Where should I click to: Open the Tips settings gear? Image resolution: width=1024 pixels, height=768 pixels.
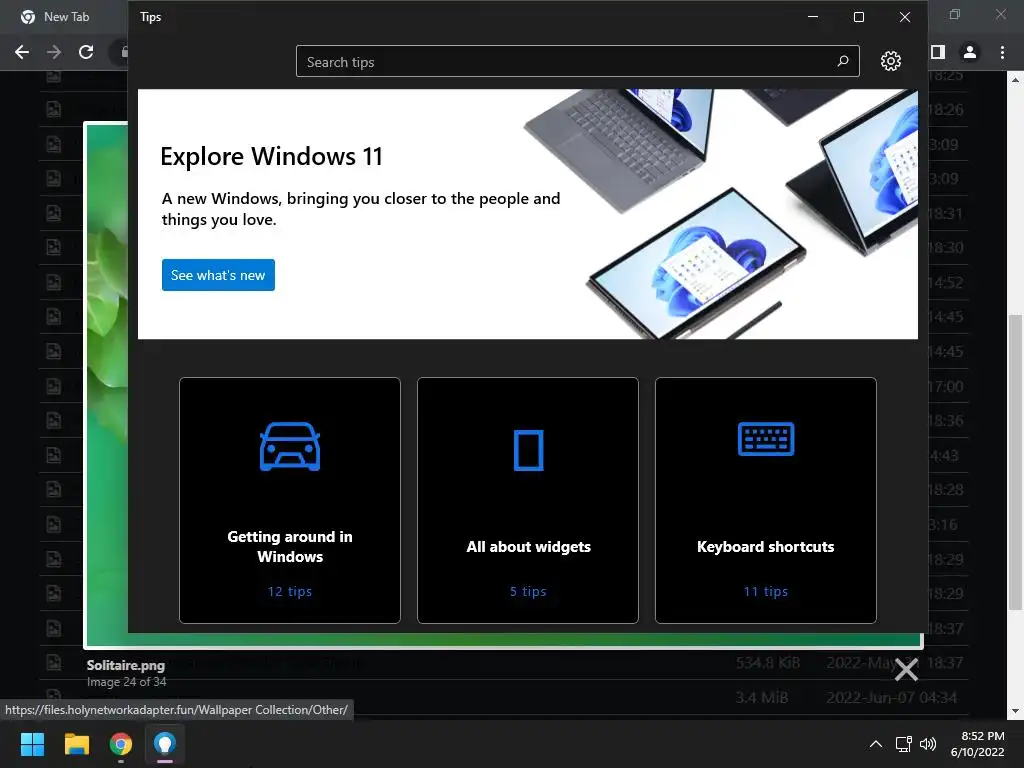tap(891, 61)
